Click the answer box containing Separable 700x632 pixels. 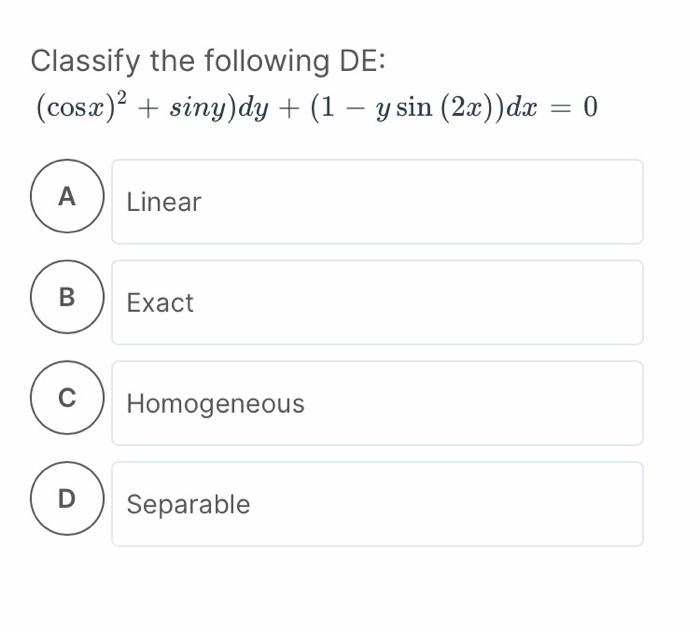click(377, 504)
